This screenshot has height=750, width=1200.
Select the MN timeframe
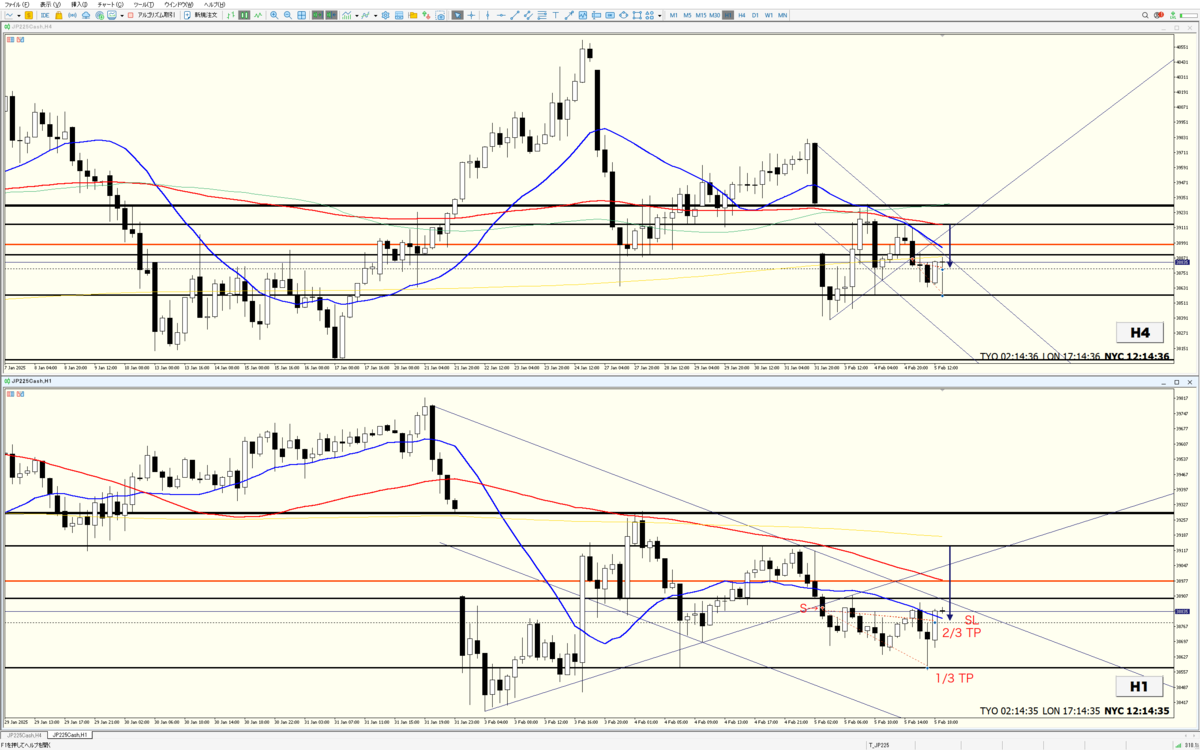[x=782, y=15]
